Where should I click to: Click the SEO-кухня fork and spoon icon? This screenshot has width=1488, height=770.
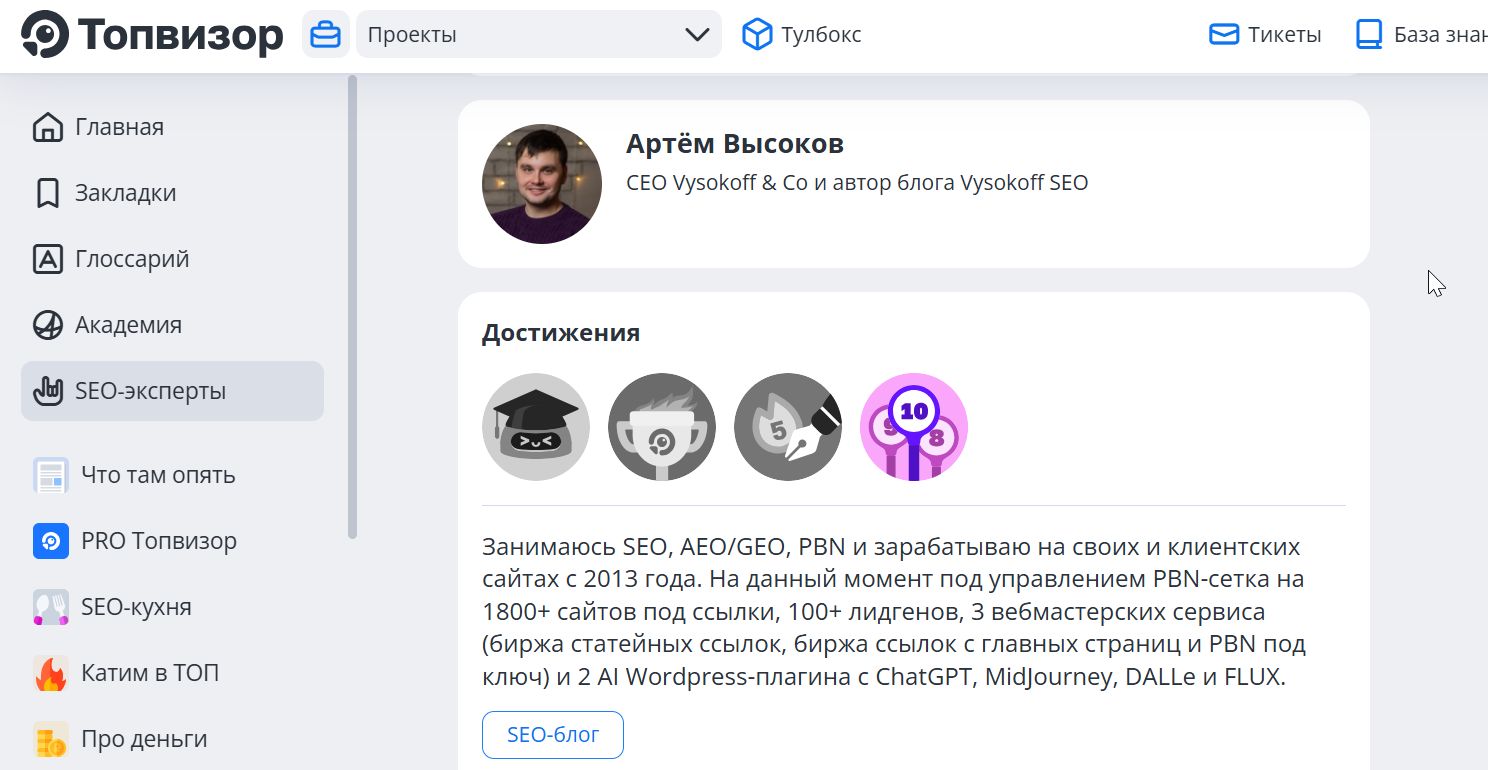coord(51,607)
